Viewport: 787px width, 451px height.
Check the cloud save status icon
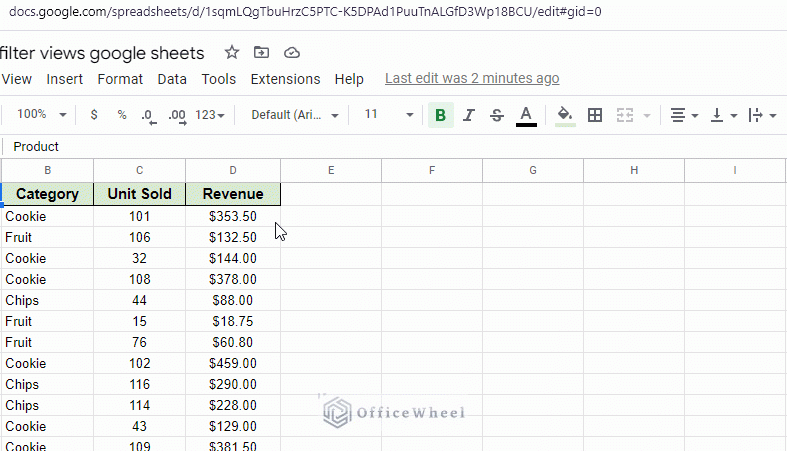click(292, 53)
